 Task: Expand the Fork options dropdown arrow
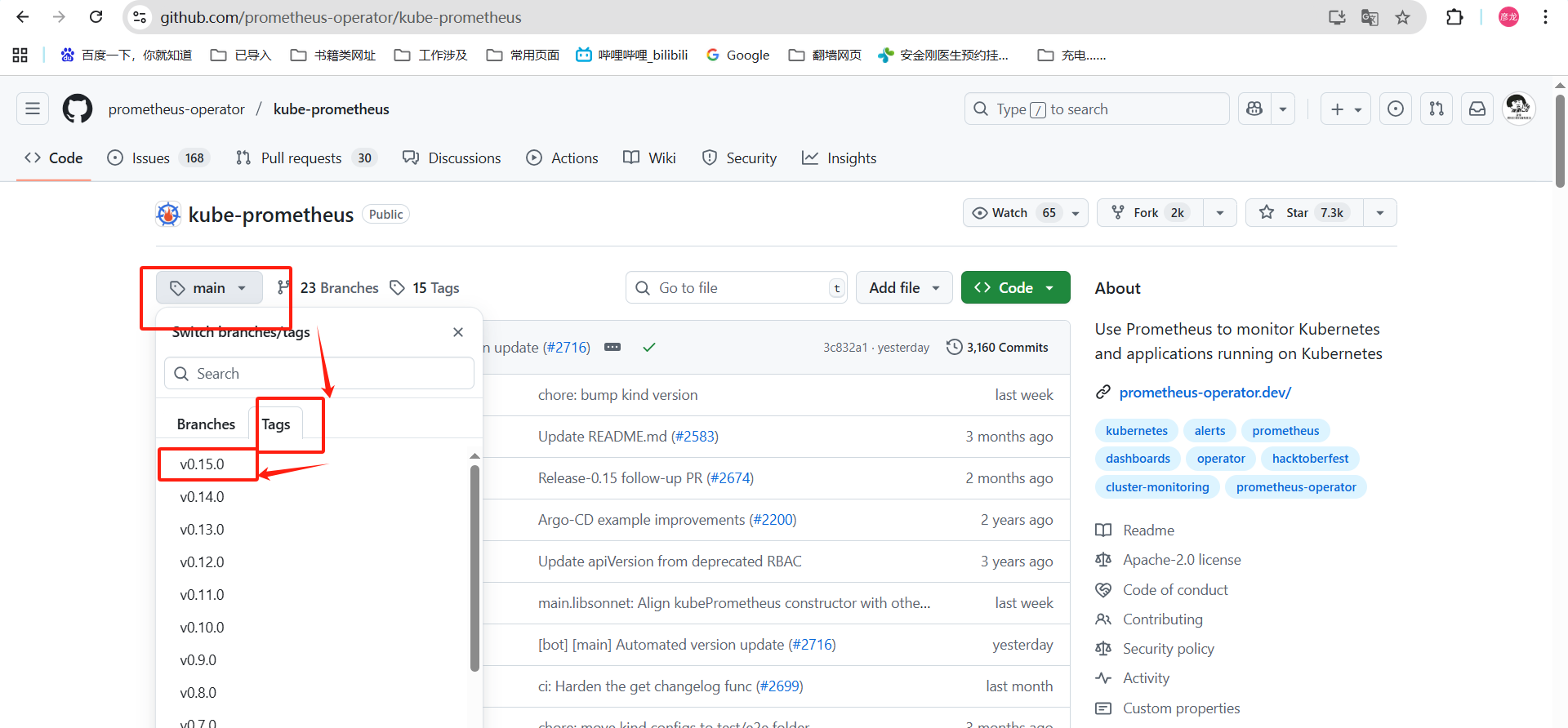click(1220, 213)
